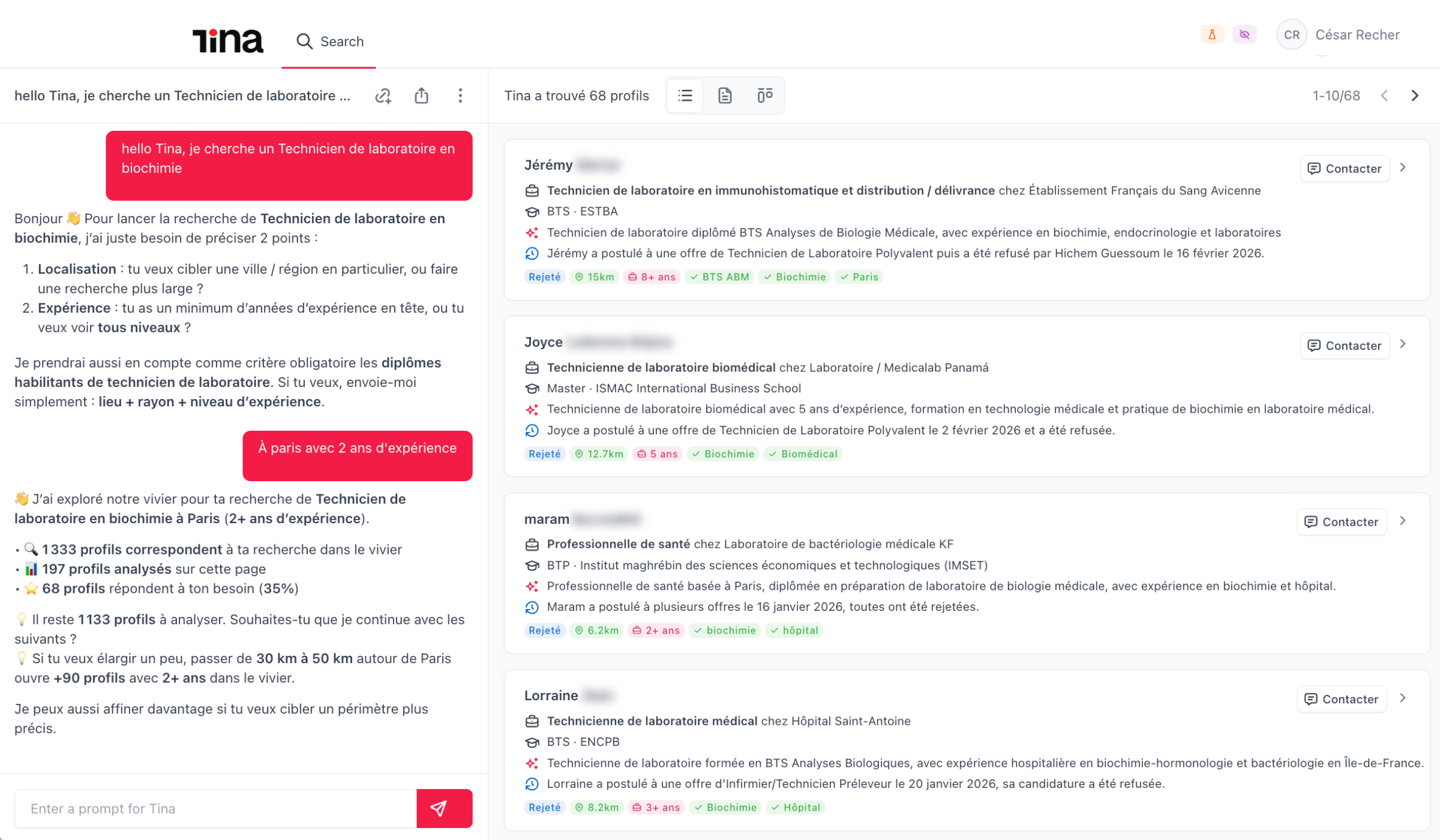Click Lorraine's job briefcase icon
Image resolution: width=1440 pixels, height=840 pixels.
pyautogui.click(x=532, y=721)
